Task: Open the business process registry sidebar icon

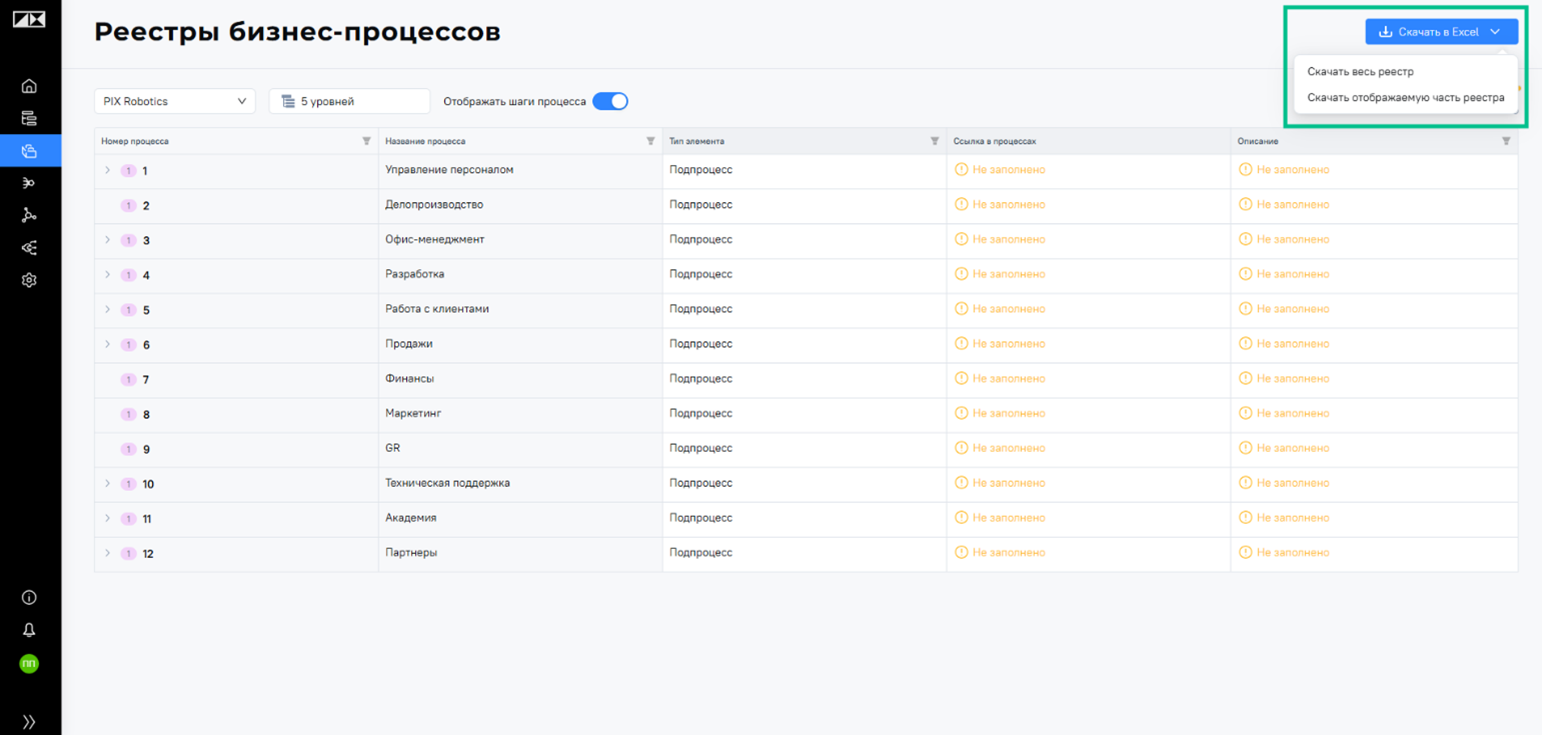Action: pos(29,150)
